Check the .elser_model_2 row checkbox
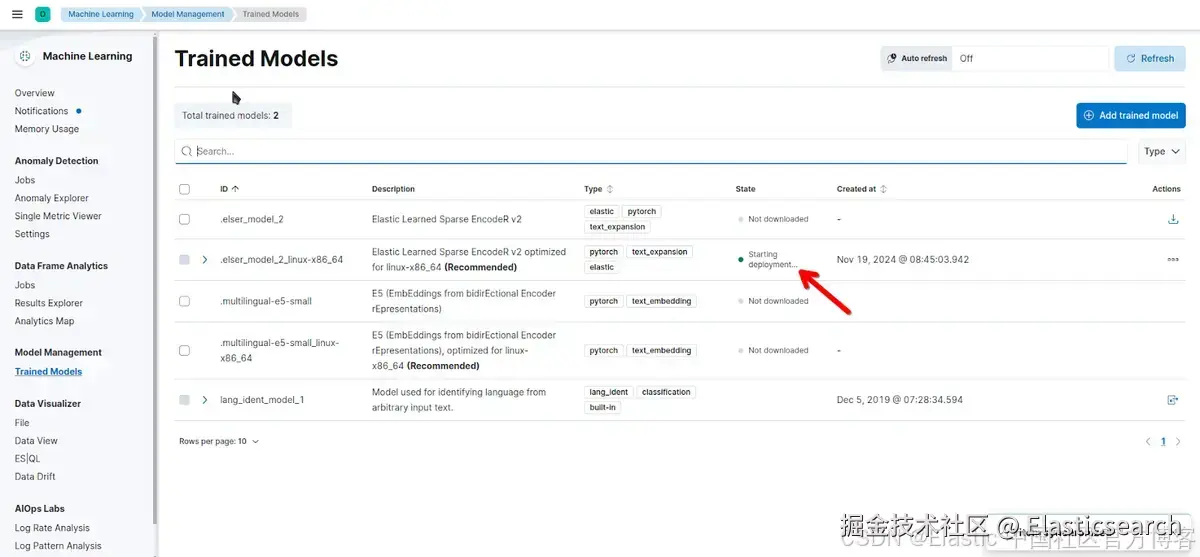1200x557 pixels. [184, 219]
